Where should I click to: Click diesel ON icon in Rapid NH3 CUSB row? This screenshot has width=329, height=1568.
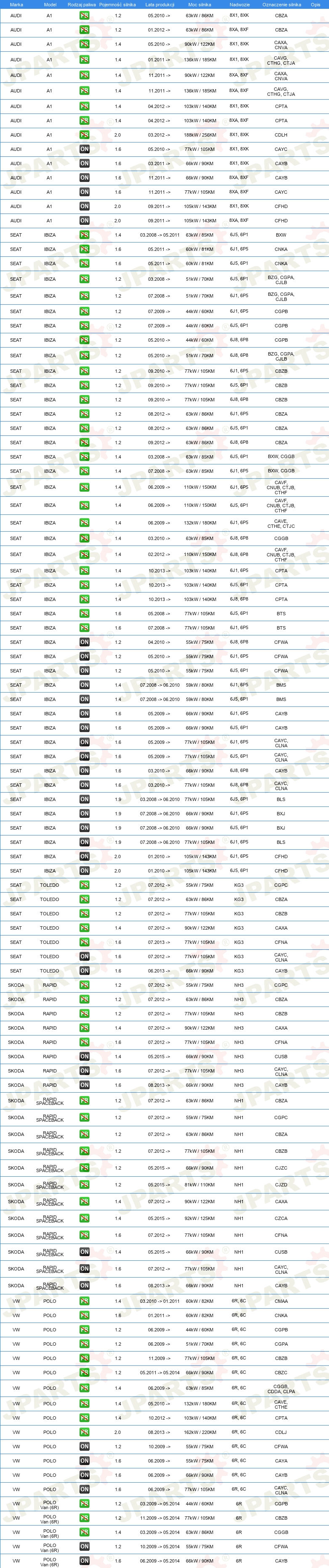[x=84, y=1057]
